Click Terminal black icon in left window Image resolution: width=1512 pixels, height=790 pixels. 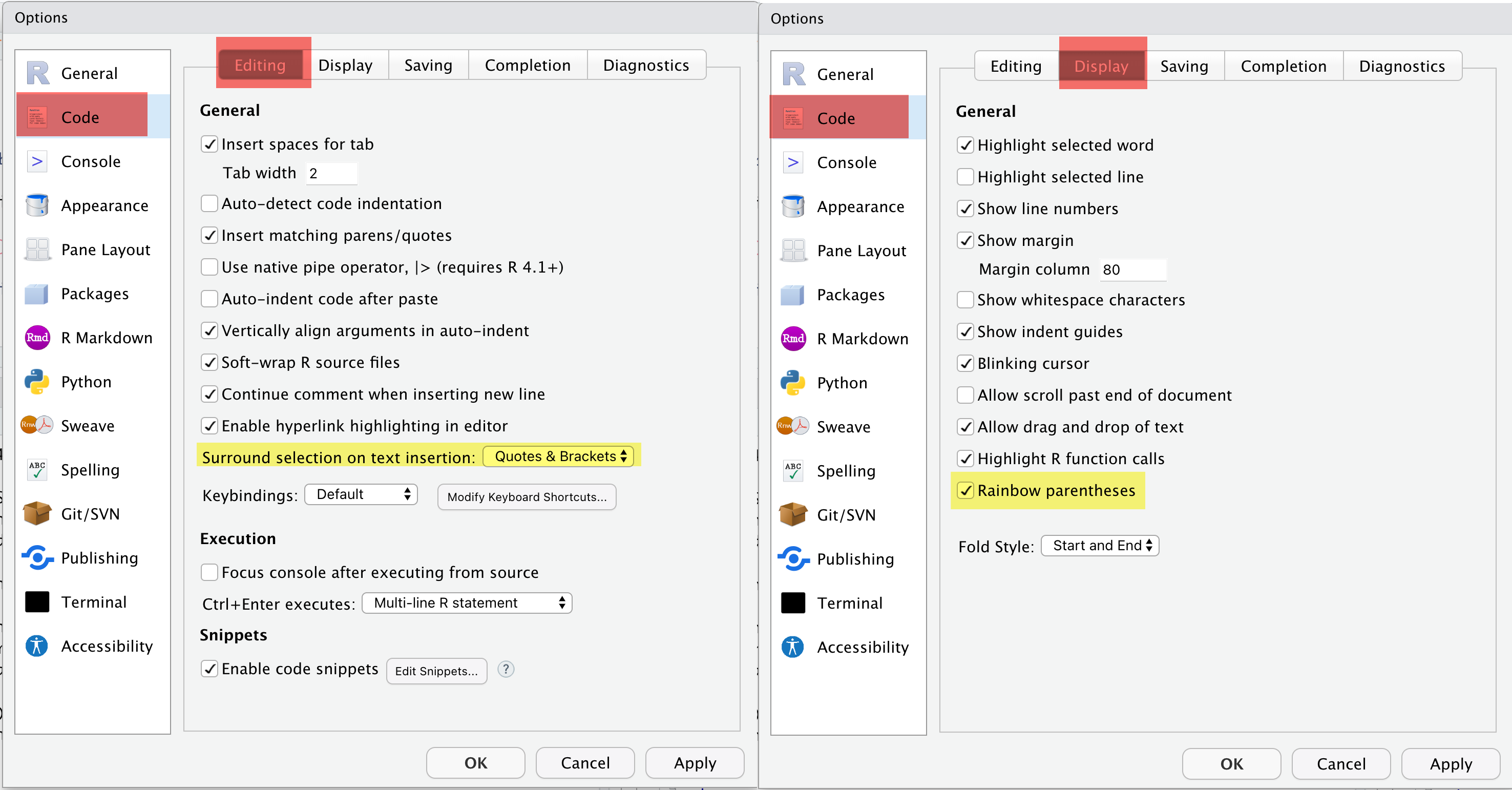coord(37,601)
